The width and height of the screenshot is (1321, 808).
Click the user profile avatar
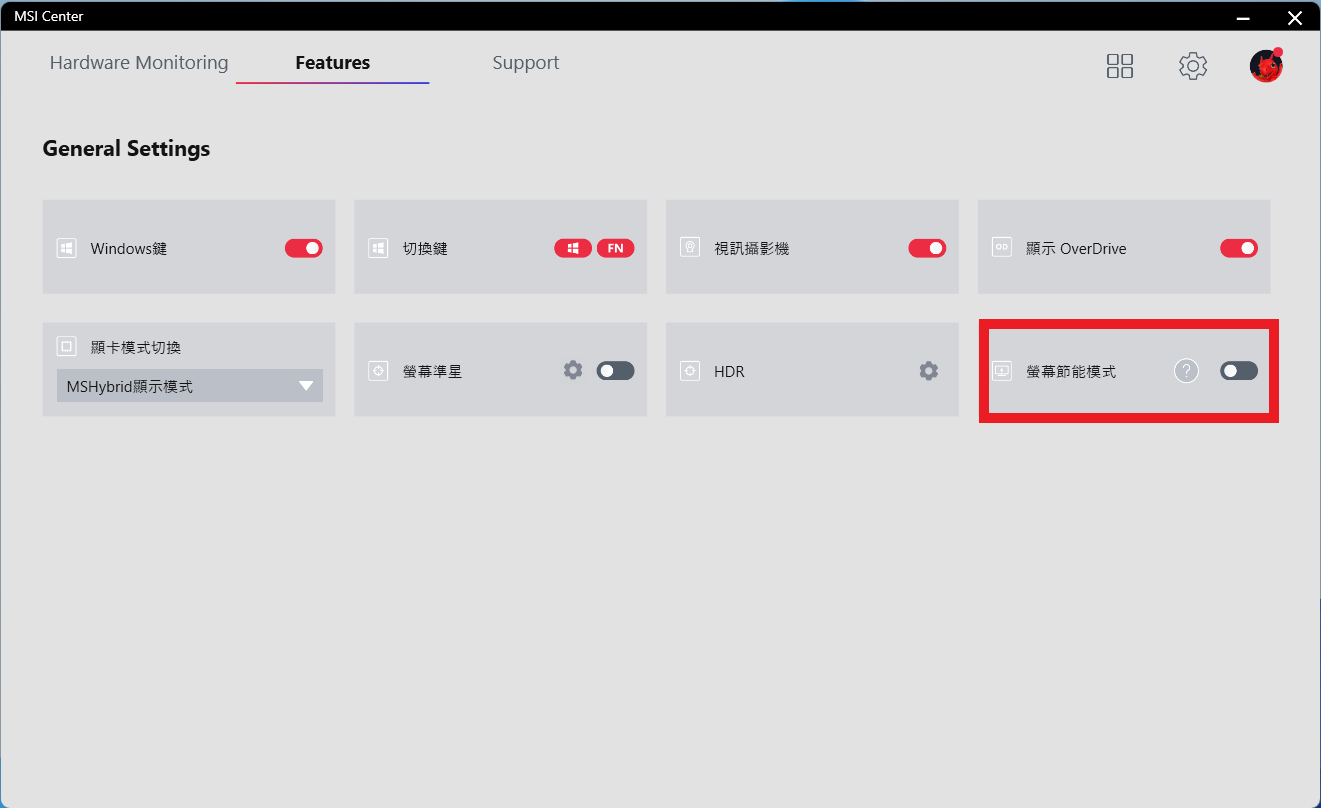point(1266,66)
